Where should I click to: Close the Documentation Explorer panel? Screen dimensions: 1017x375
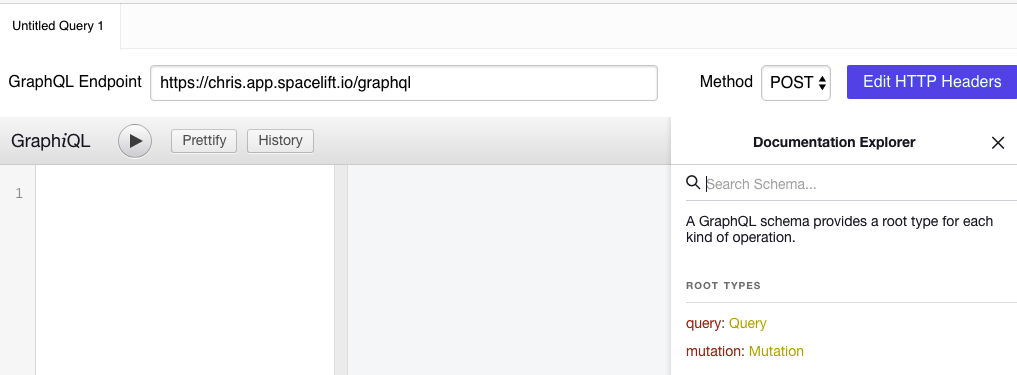(998, 143)
